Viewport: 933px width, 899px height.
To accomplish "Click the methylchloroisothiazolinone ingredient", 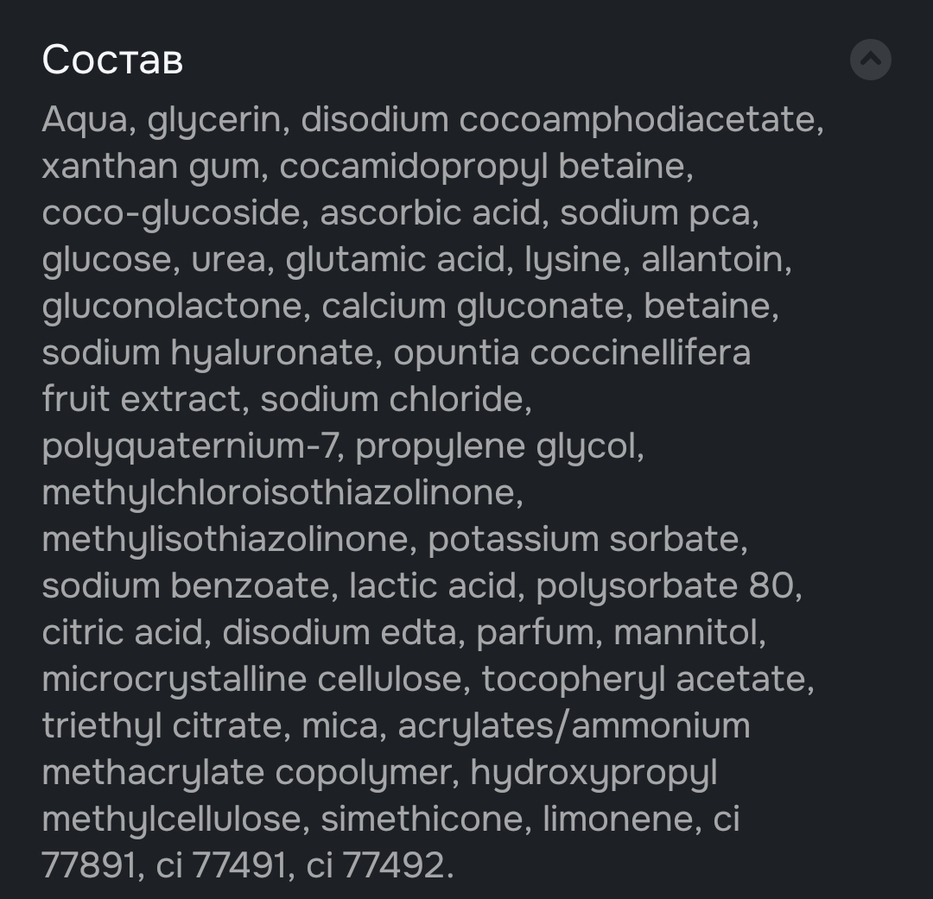I will tap(281, 493).
